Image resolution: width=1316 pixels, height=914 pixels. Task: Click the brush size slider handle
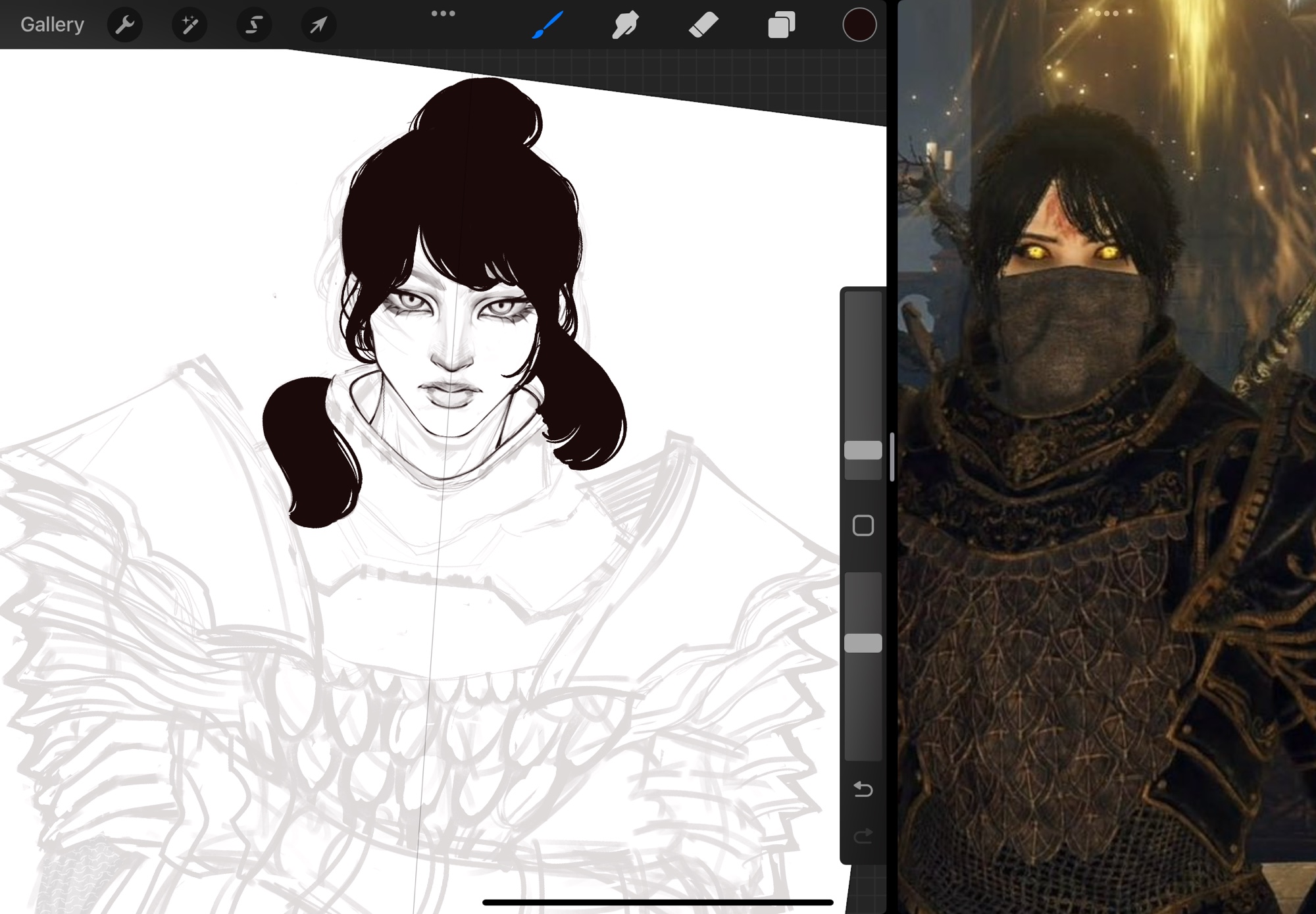coord(863,450)
